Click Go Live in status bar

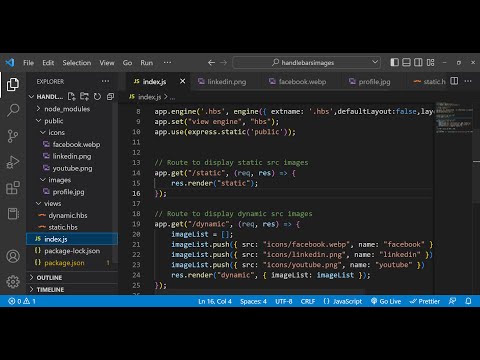[x=386, y=301]
